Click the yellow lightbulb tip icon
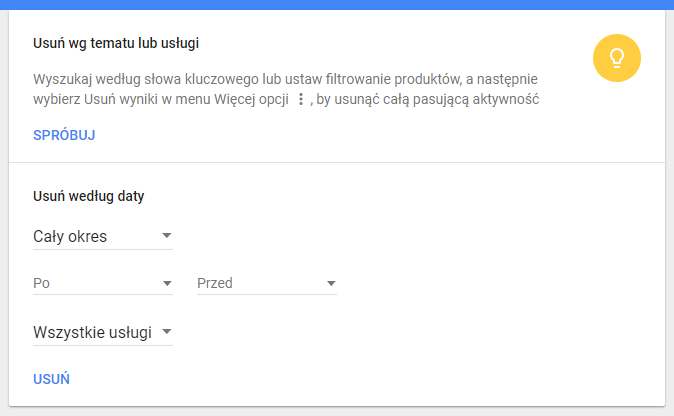 pos(616,58)
